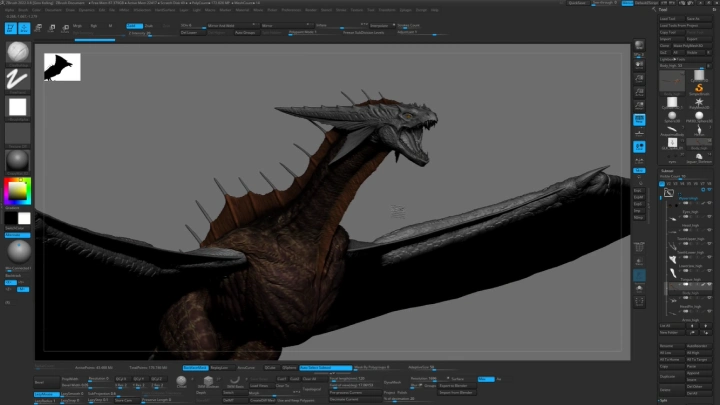Adjust the Z Intensity slider
The image size is (720, 405).
pyautogui.click(x=152, y=33)
